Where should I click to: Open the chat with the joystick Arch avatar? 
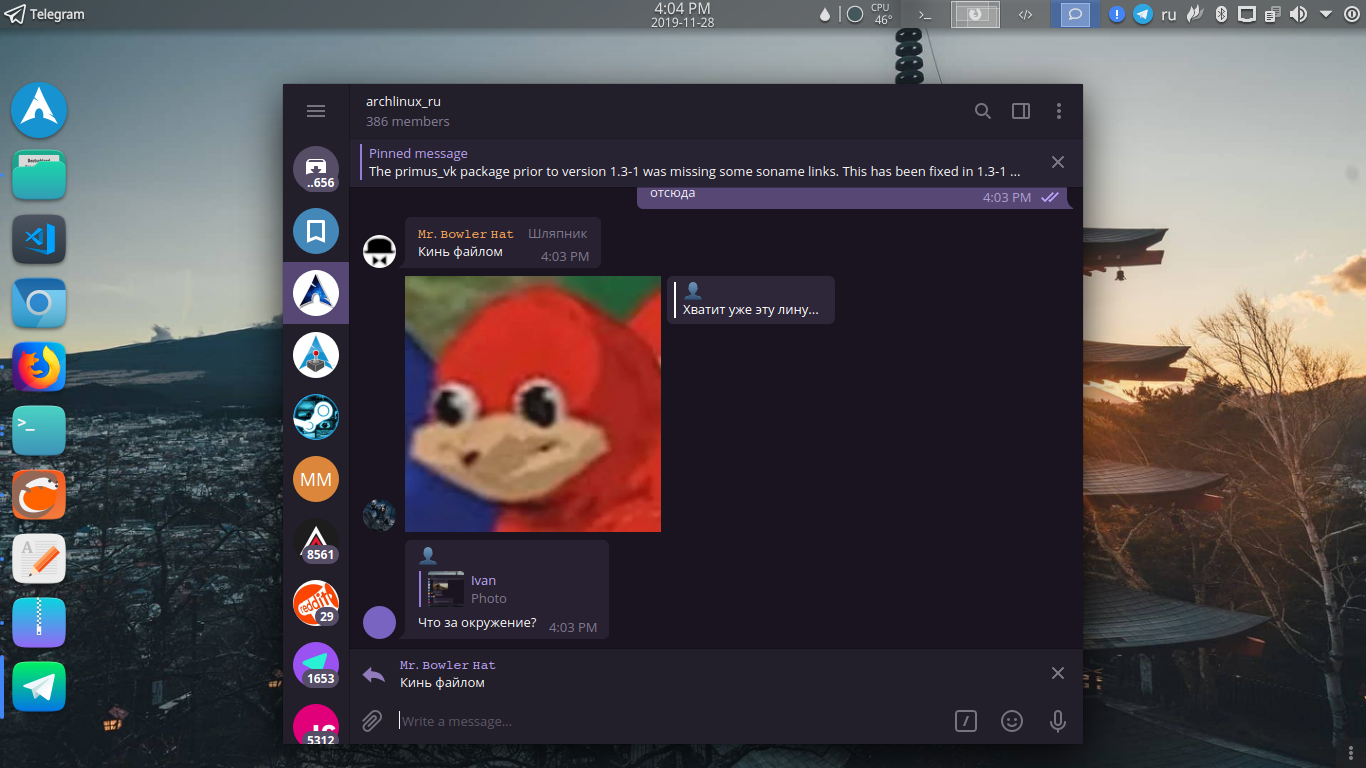[316, 355]
